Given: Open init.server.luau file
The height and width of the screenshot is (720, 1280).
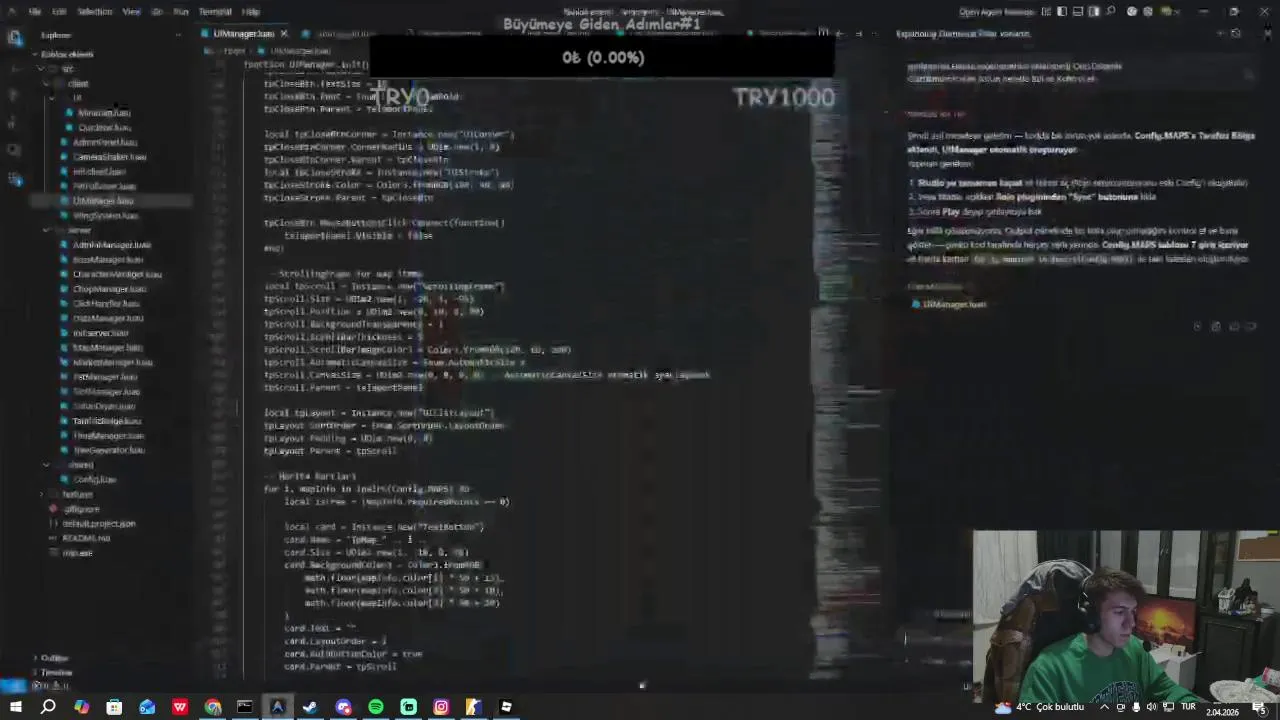Looking at the screenshot, I should [x=100, y=333].
